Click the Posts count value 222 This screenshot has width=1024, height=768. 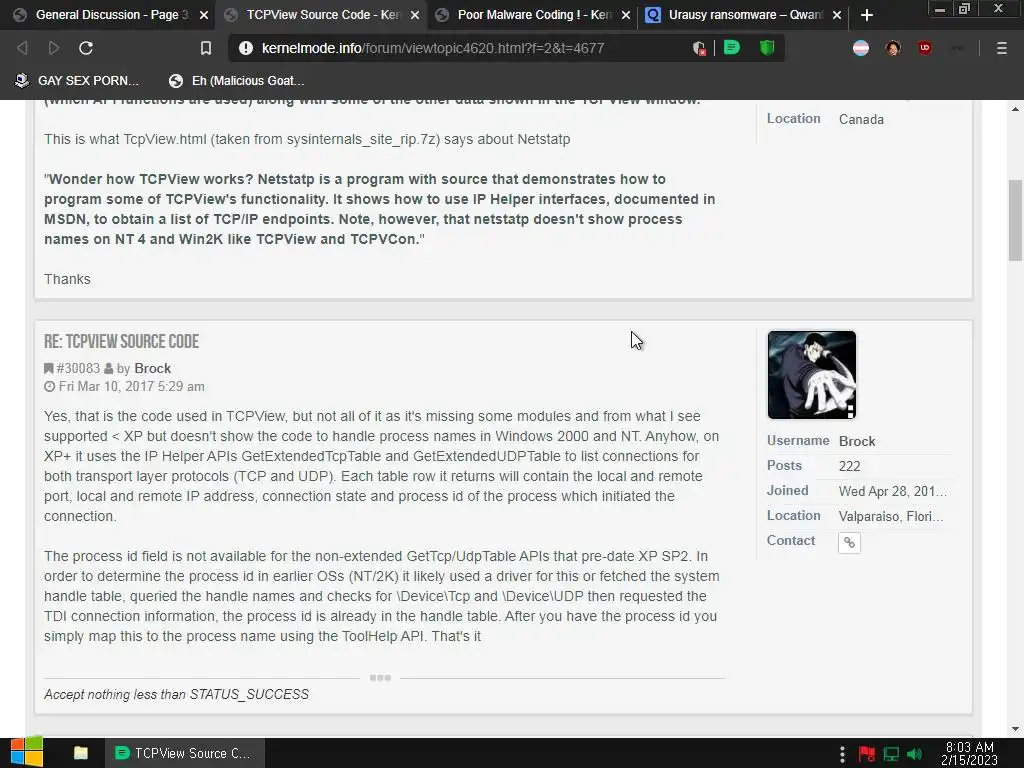850,466
